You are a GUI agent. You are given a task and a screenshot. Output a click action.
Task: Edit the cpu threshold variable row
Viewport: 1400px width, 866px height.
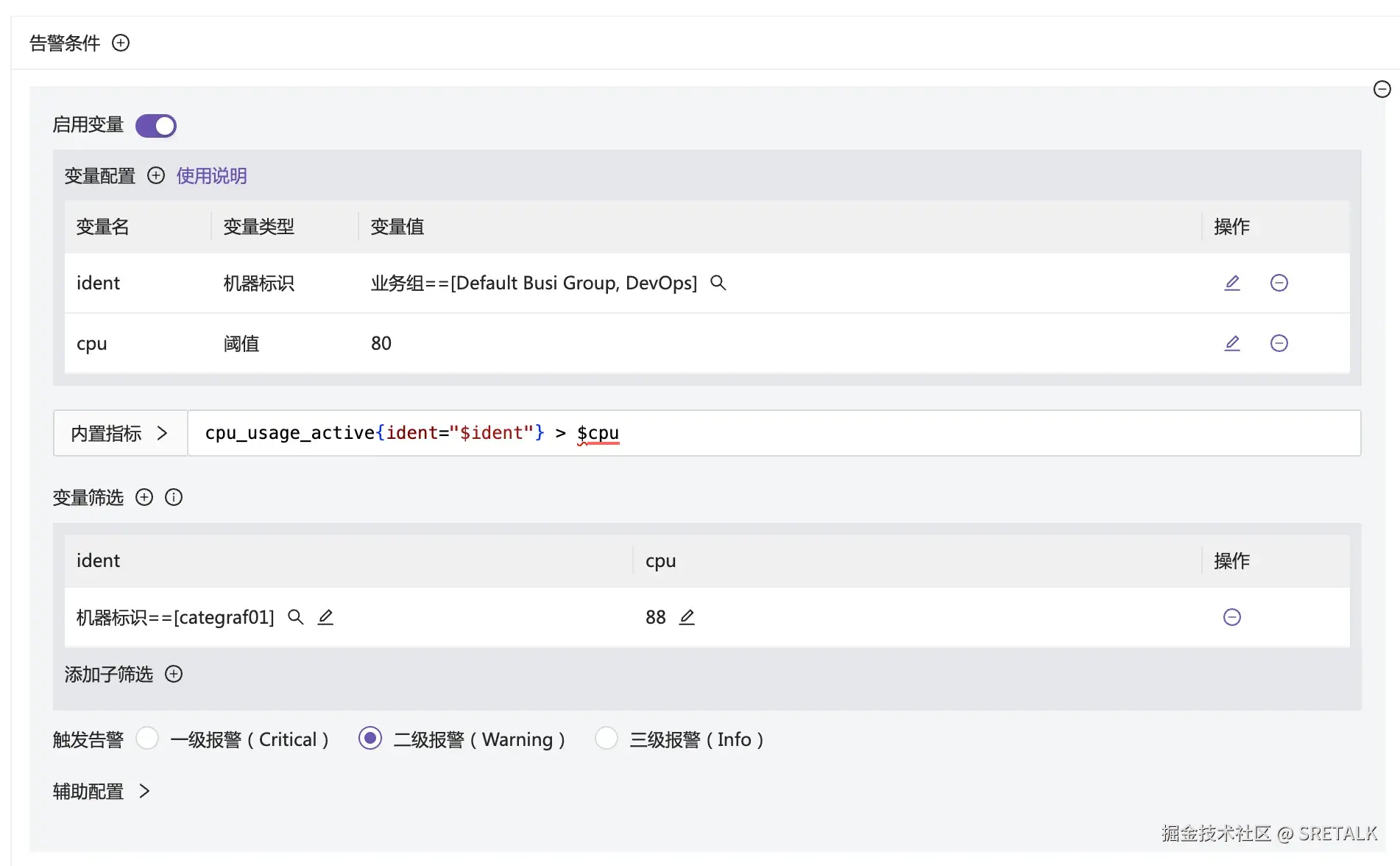click(x=1231, y=343)
